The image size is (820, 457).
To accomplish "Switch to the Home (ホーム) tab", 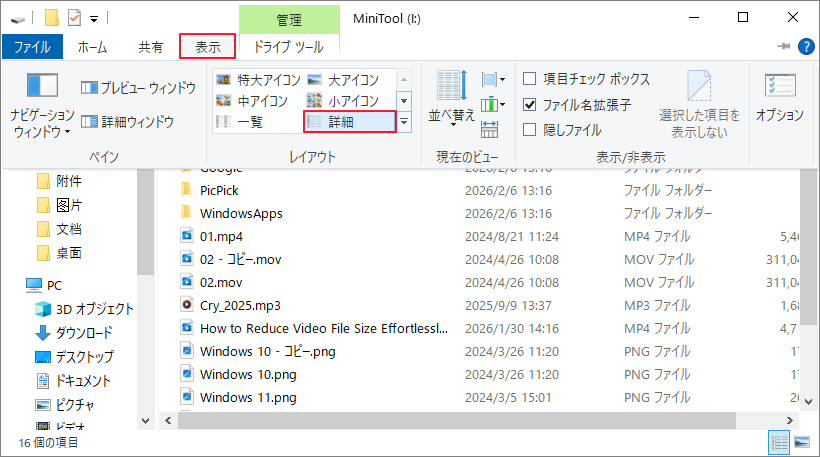I will click(x=93, y=47).
